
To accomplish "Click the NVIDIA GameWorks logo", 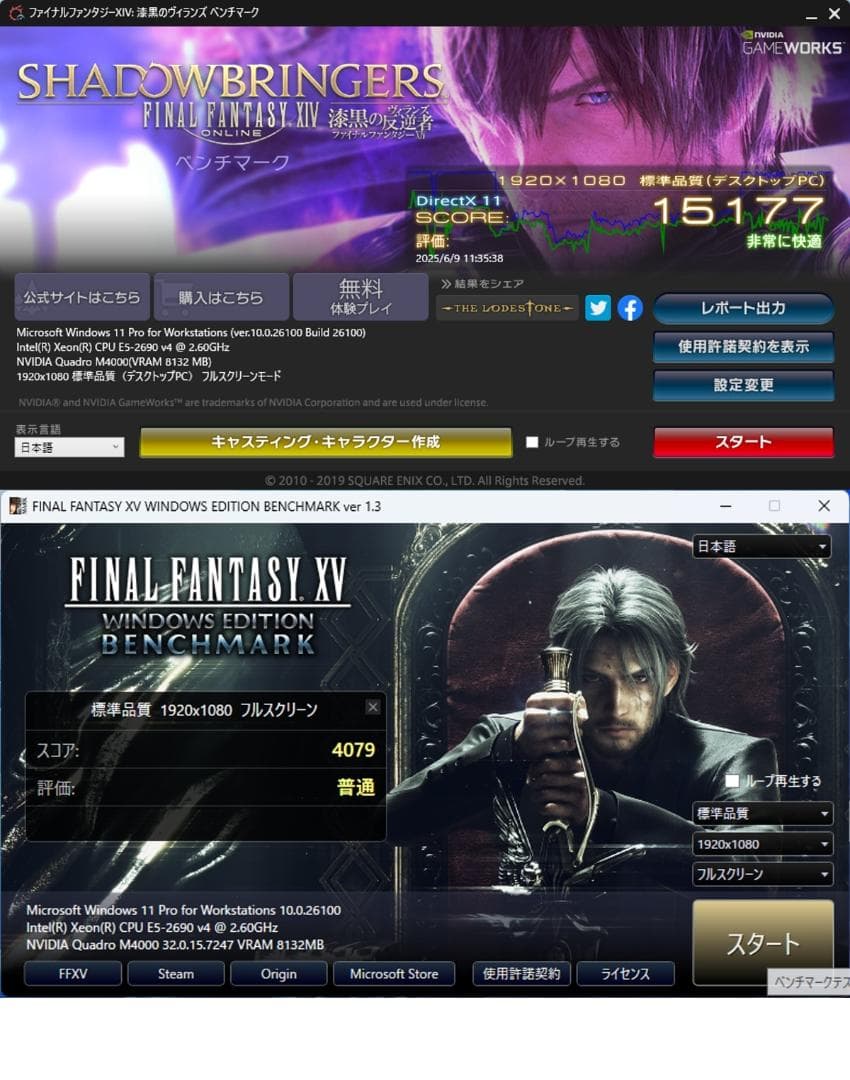I will (792, 43).
